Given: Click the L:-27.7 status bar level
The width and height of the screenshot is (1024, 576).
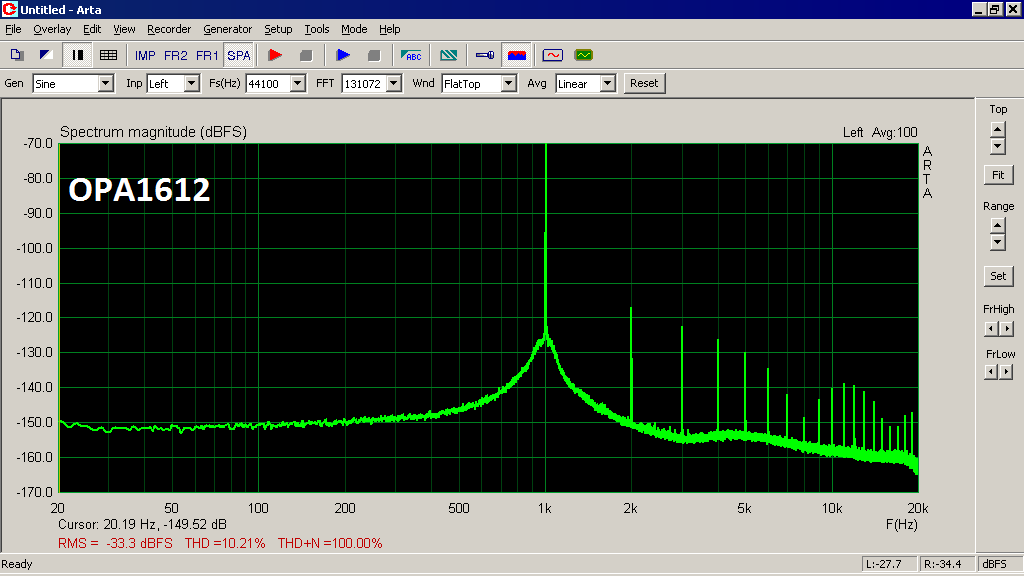Looking at the screenshot, I should pos(889,564).
